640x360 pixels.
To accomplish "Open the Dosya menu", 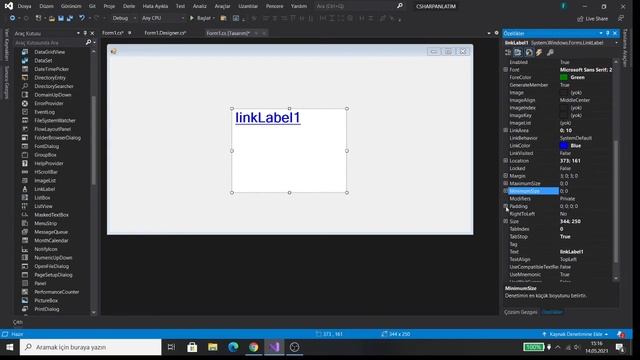I will 24,6.
